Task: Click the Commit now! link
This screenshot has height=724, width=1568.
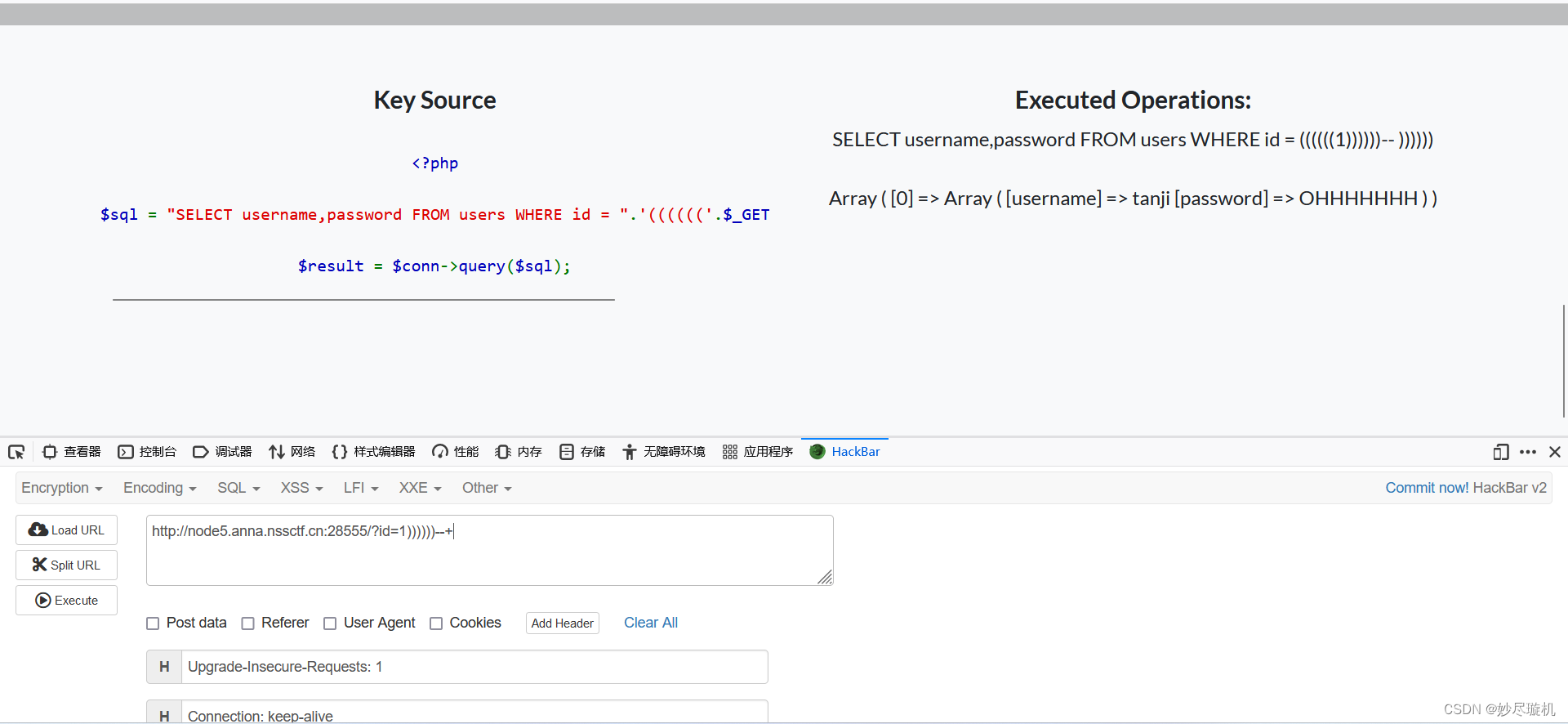Action: pos(1427,488)
